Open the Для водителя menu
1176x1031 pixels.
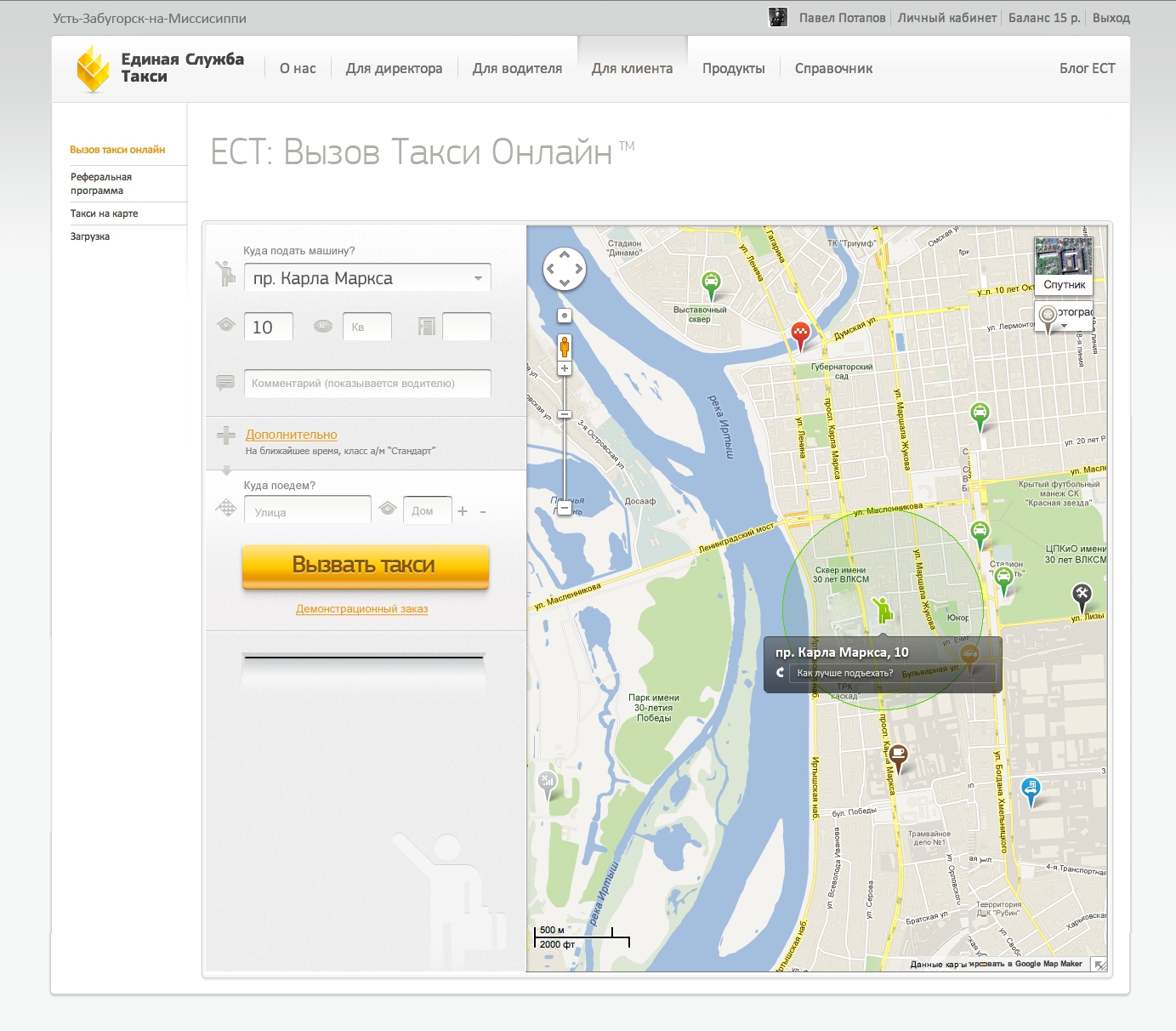(x=517, y=68)
